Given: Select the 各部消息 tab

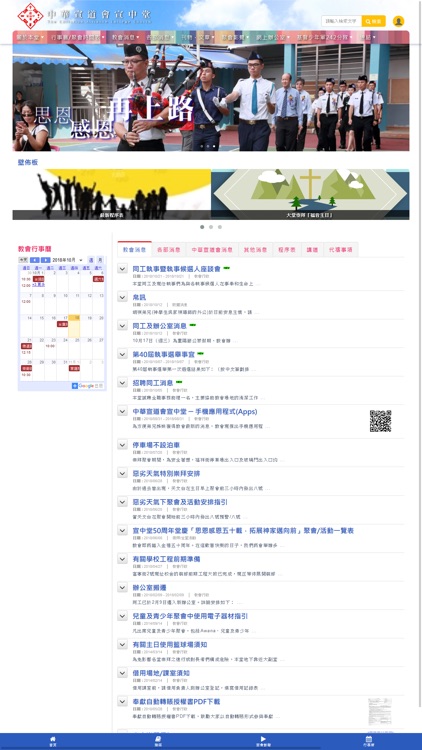Looking at the screenshot, I should pyautogui.click(x=168, y=250).
